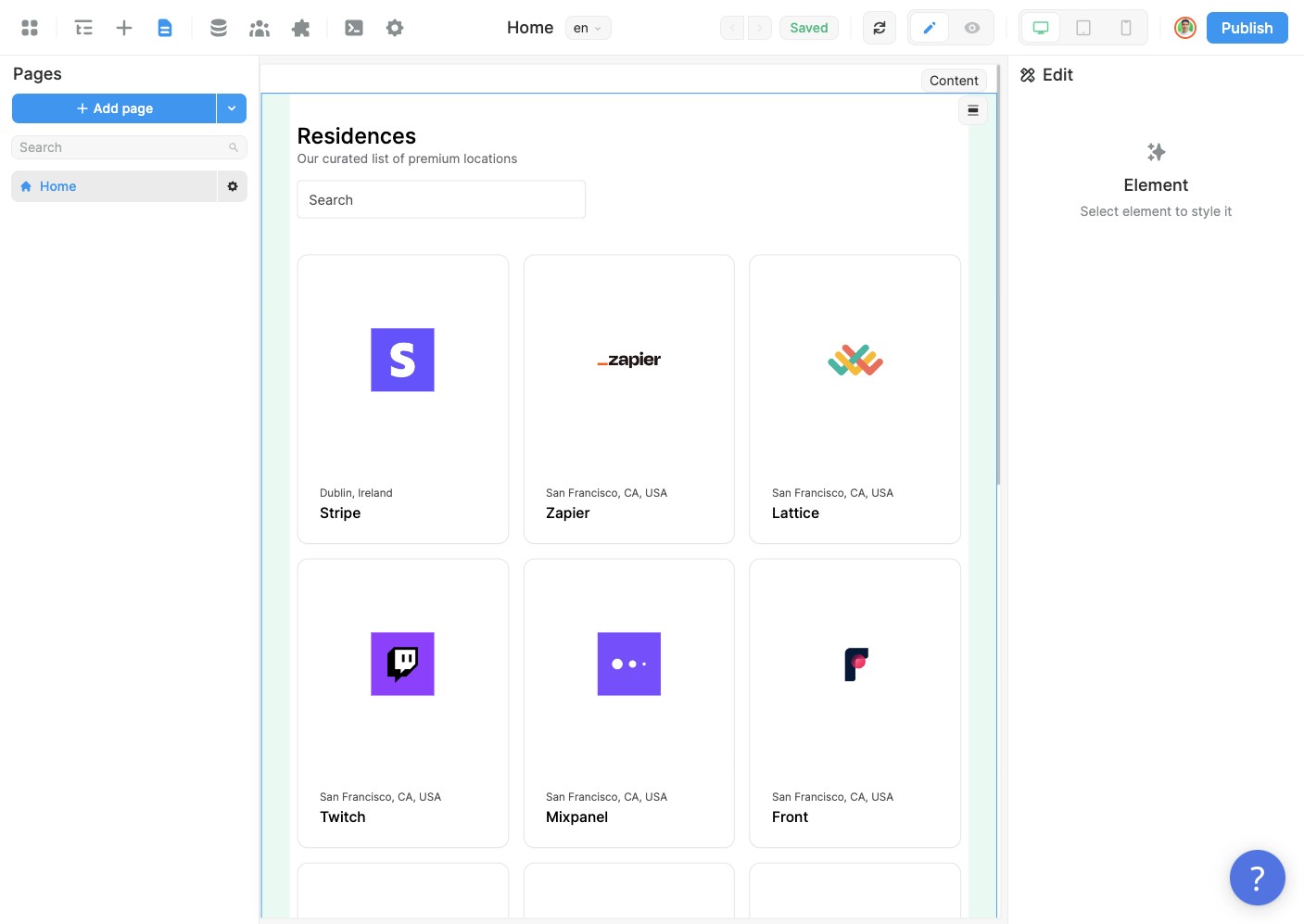The height and width of the screenshot is (924, 1304).
Task: Click the Lattice card title
Action: pos(795,513)
